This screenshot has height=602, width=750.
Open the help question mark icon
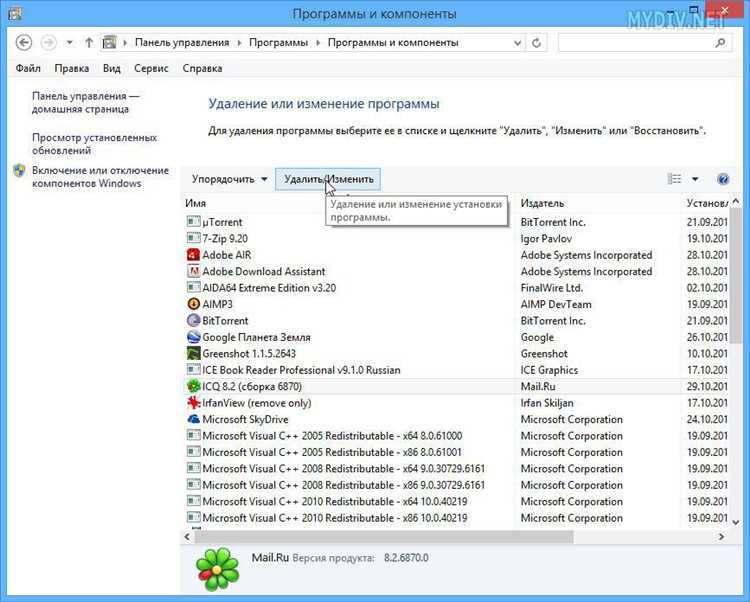point(723,179)
